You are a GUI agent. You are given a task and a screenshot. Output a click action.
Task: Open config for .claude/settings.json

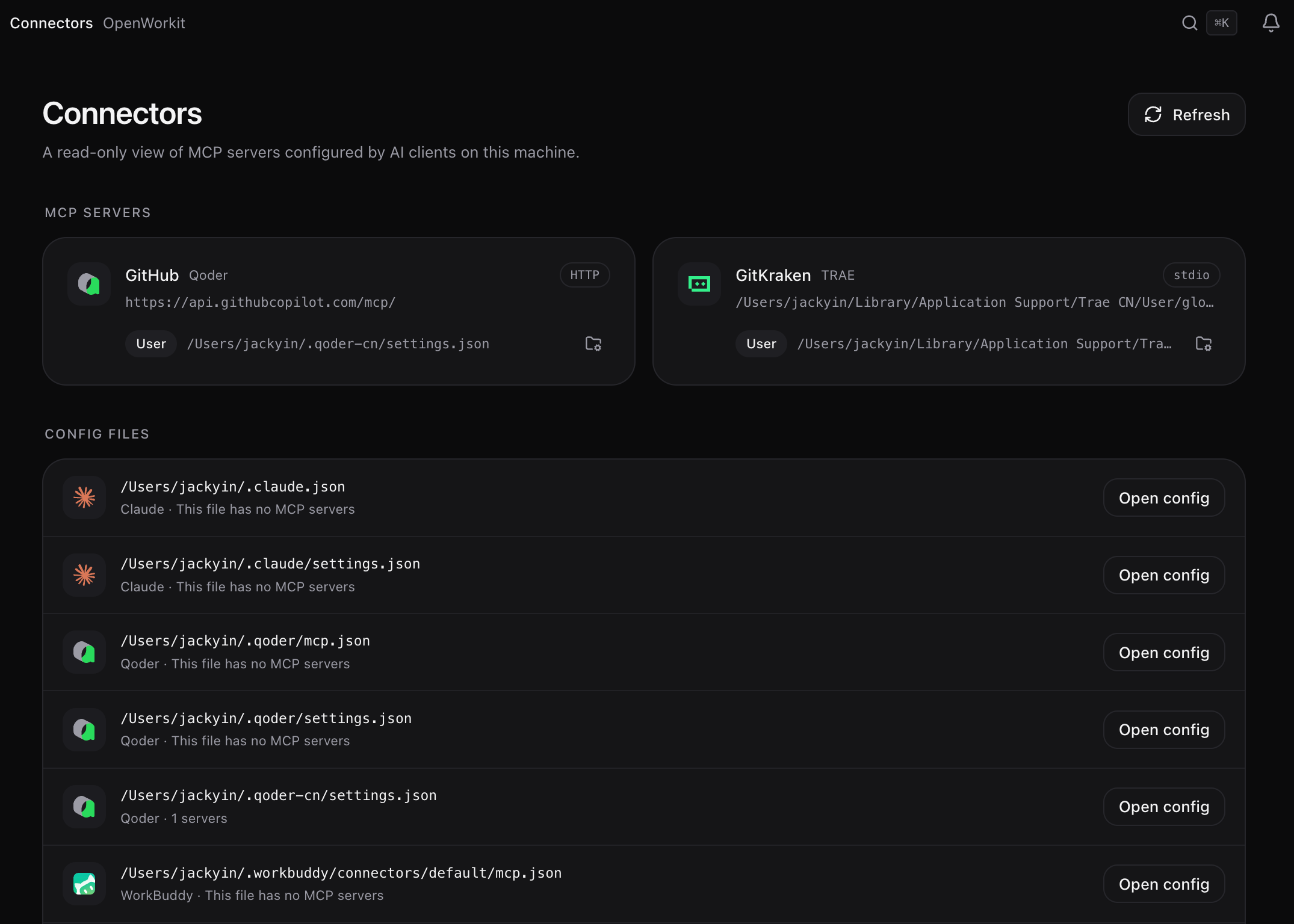pyautogui.click(x=1164, y=575)
